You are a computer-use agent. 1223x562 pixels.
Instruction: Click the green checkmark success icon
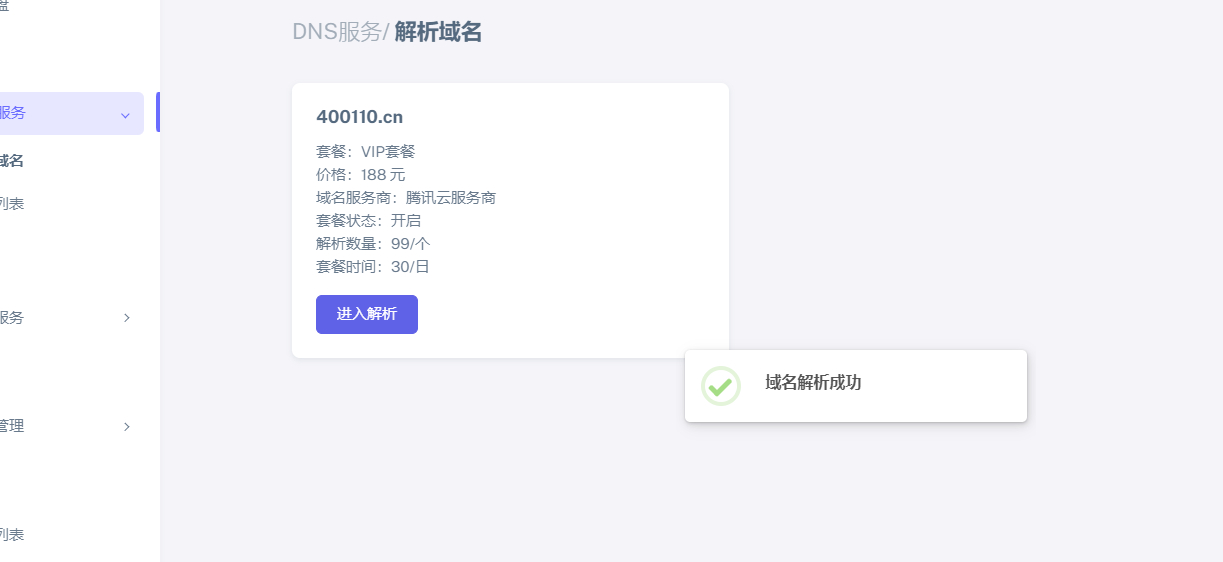(x=720, y=386)
